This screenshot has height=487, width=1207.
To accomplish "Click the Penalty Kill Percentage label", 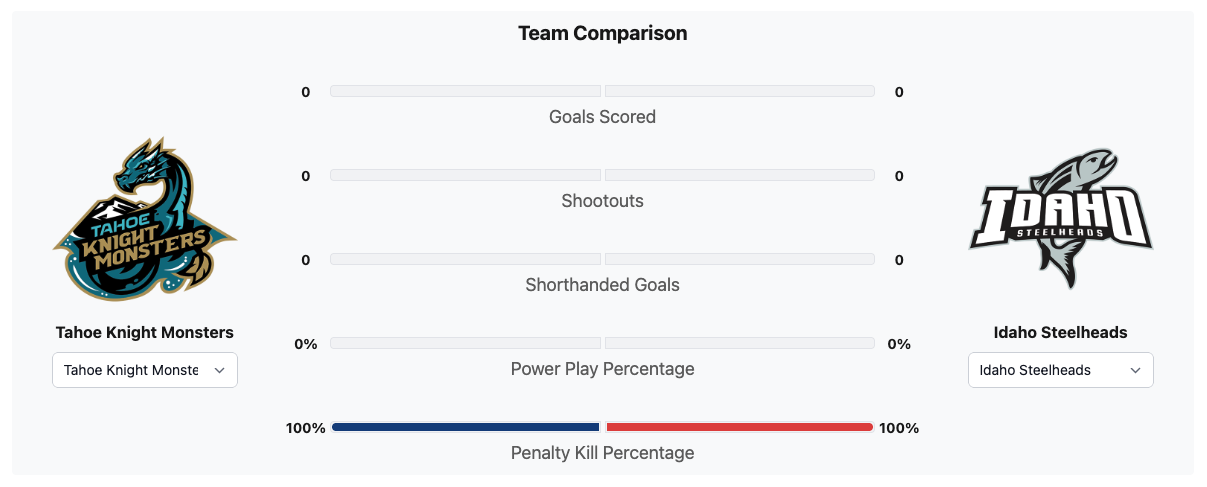I will coord(602,453).
